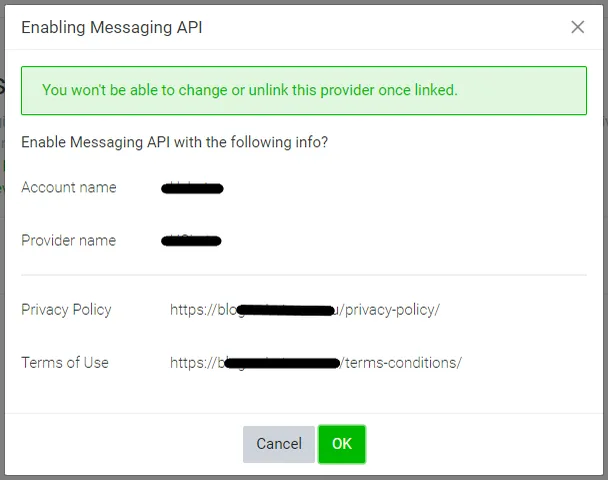Select the 'Privacy Policy' label

tap(66, 310)
